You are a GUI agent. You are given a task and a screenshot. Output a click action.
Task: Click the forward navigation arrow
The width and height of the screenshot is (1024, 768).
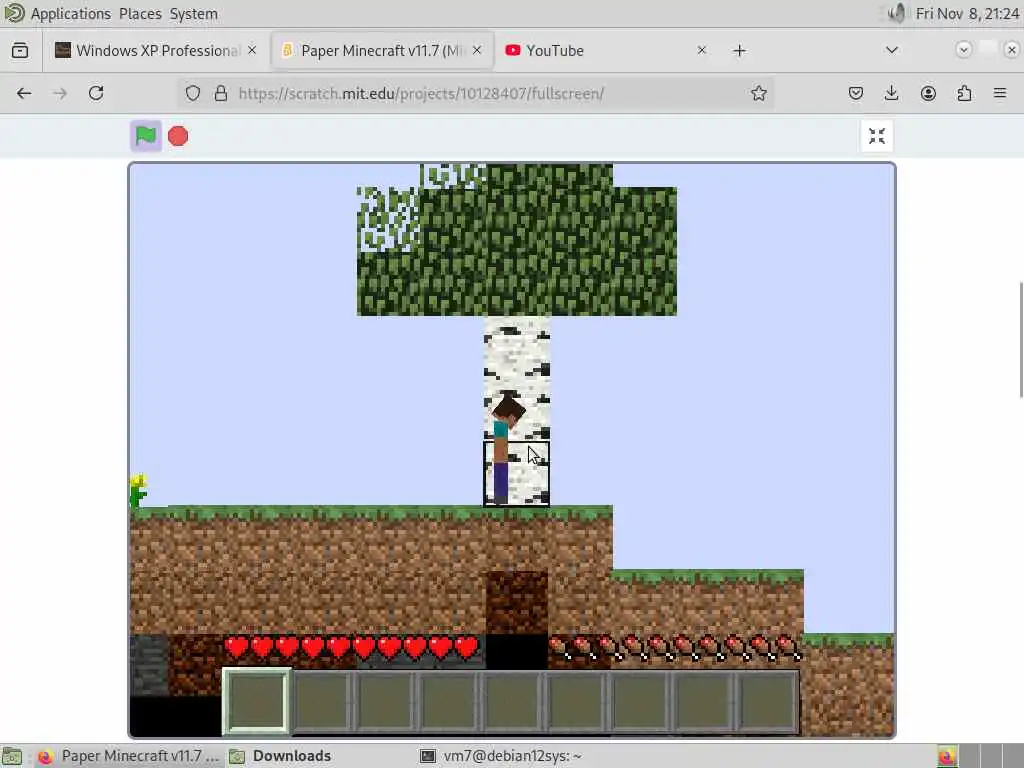click(60, 93)
